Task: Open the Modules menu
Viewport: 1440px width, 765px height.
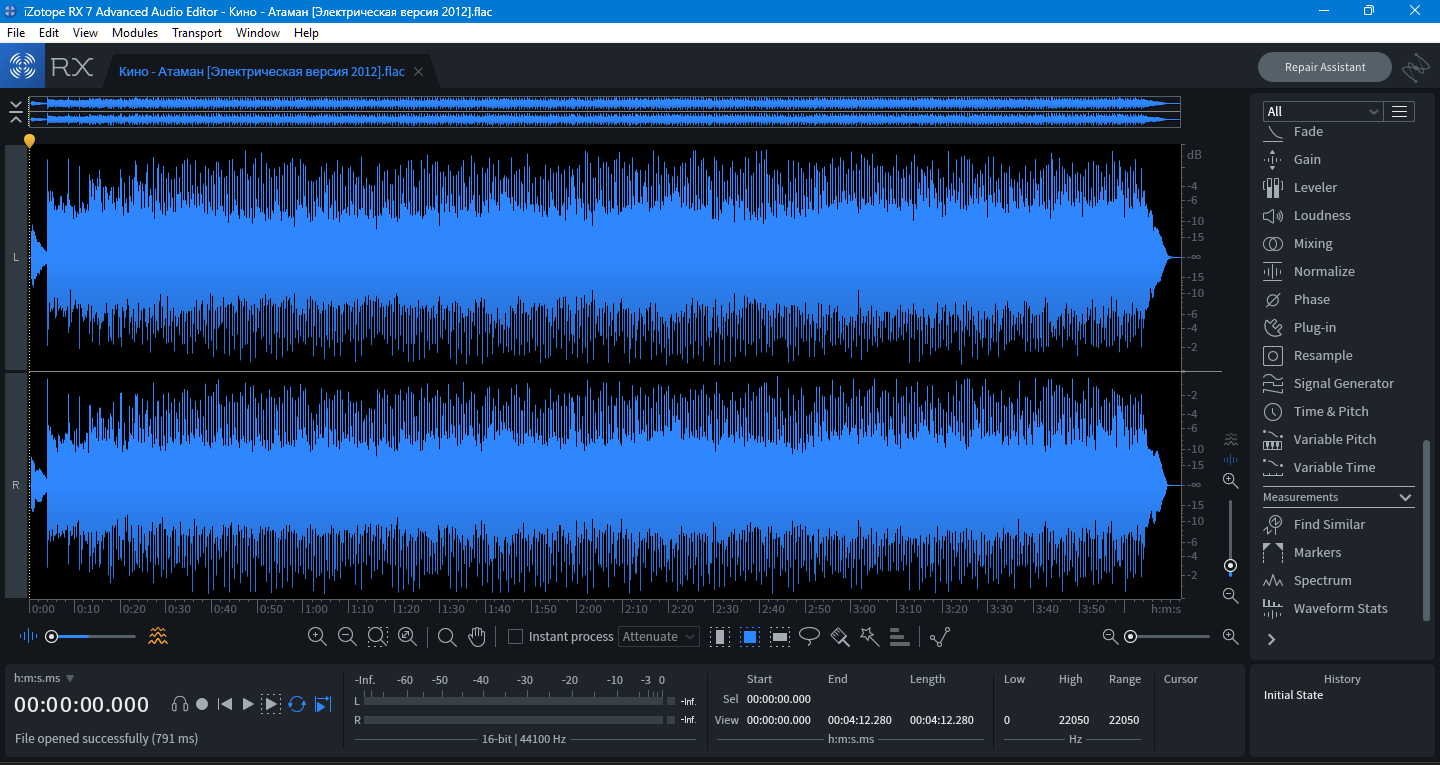Action: click(x=135, y=33)
